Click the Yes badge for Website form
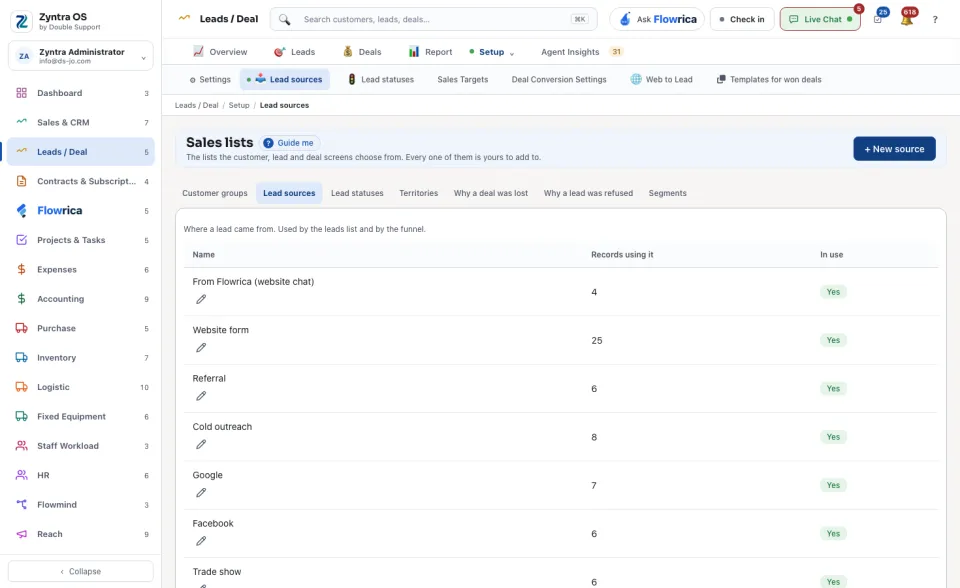 pyautogui.click(x=833, y=340)
